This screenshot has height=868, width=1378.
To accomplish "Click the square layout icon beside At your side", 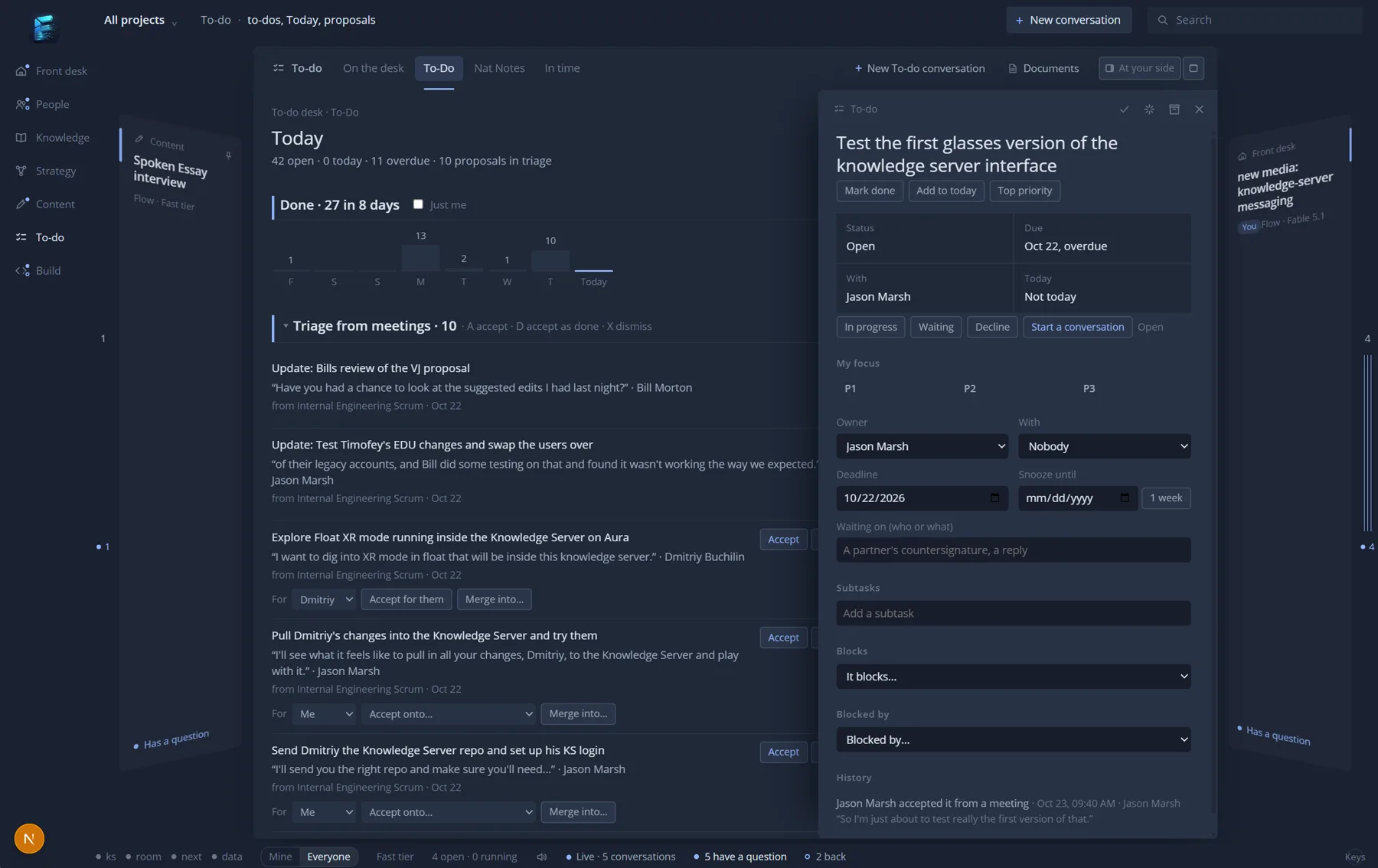I will [x=1194, y=68].
